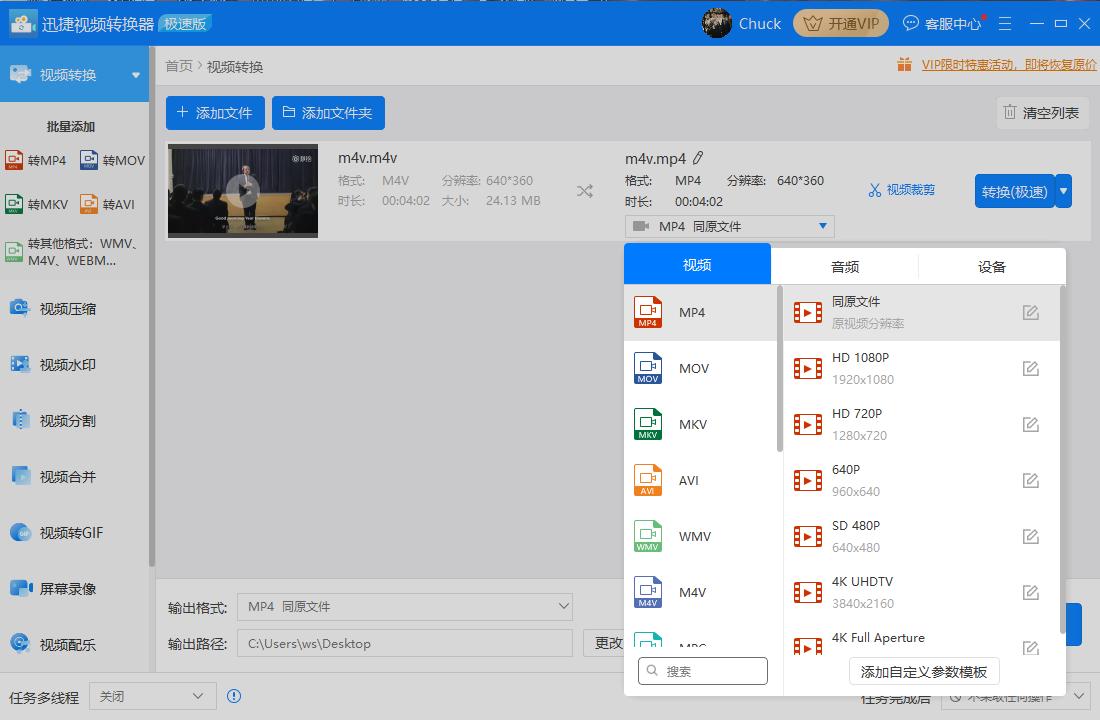This screenshot has height=720, width=1100.
Task: Select the 视频水印 watermark tool
Action: 60,365
